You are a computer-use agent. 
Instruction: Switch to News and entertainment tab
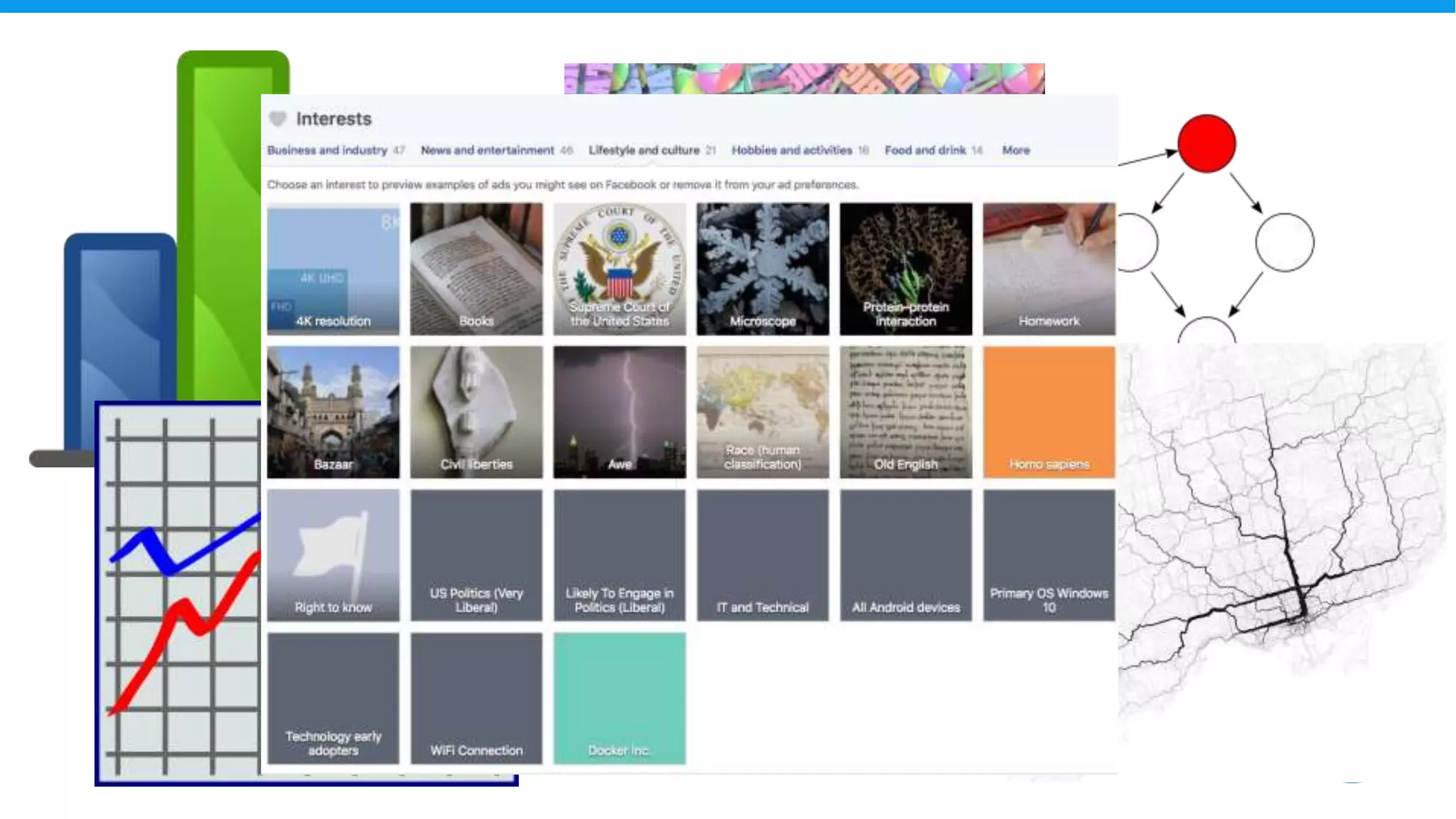coord(487,150)
